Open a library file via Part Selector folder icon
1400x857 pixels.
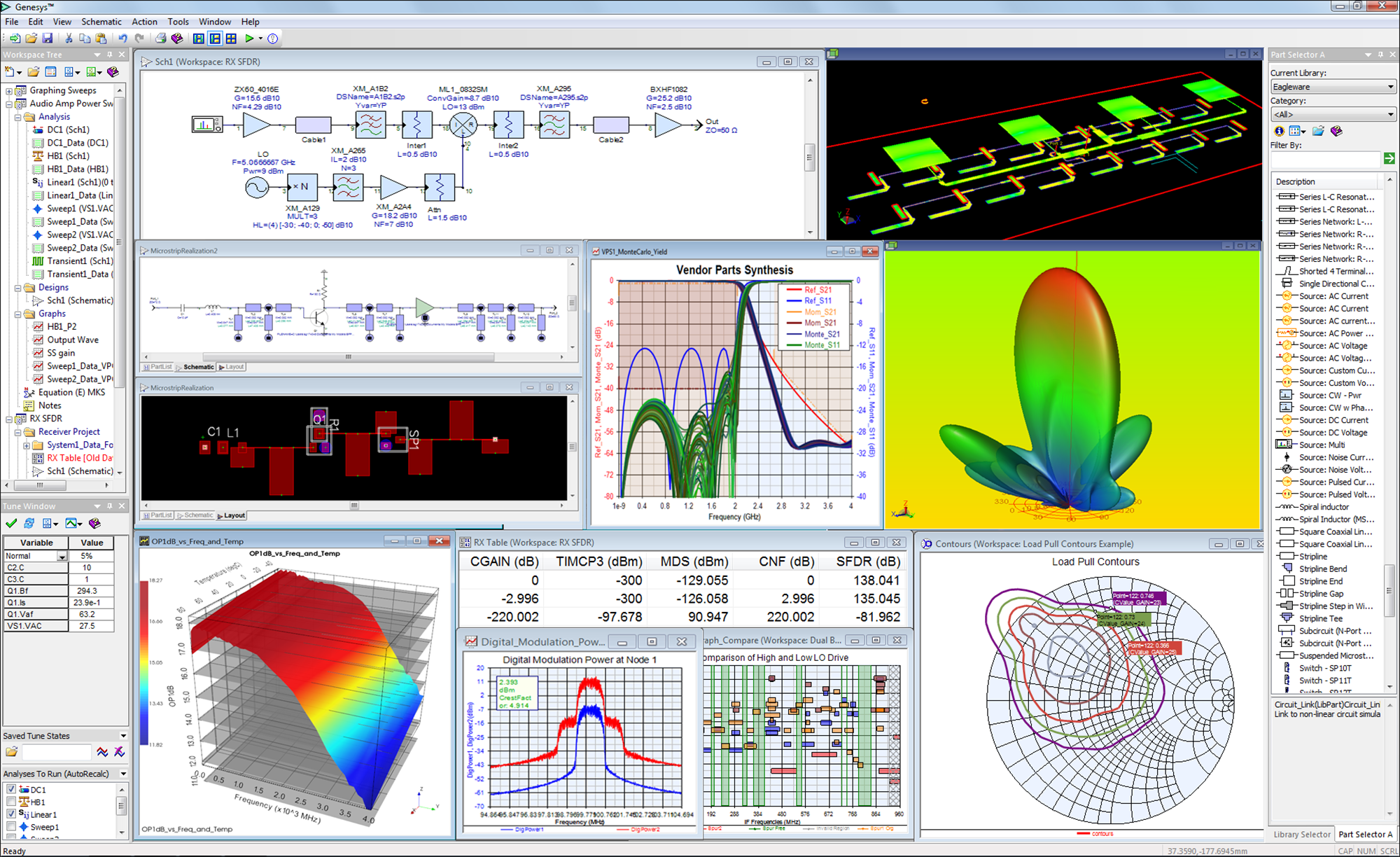tap(1319, 132)
